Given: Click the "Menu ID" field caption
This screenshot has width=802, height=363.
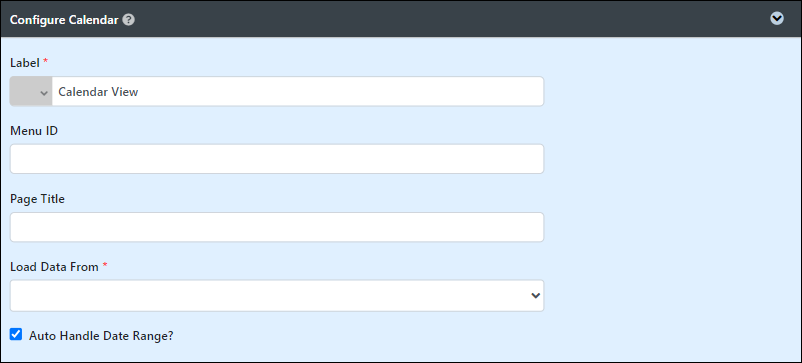Looking at the screenshot, I should (34, 131).
